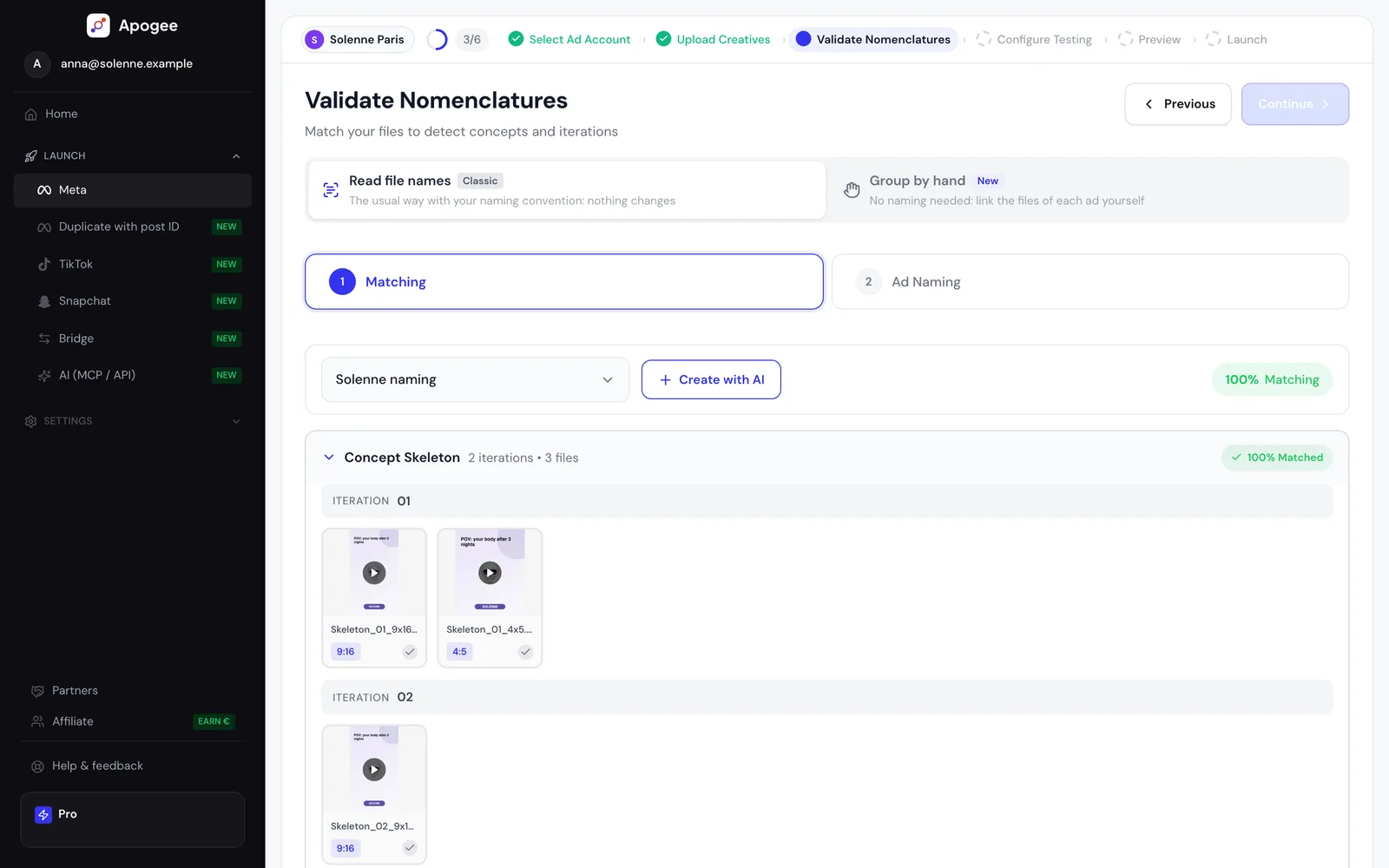
Task: Click the Snapchat ghost icon
Action: pyautogui.click(x=44, y=301)
